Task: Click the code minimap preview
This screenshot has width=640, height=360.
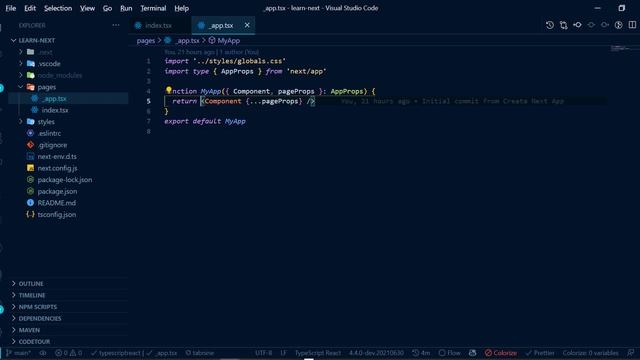Action: coord(620,48)
